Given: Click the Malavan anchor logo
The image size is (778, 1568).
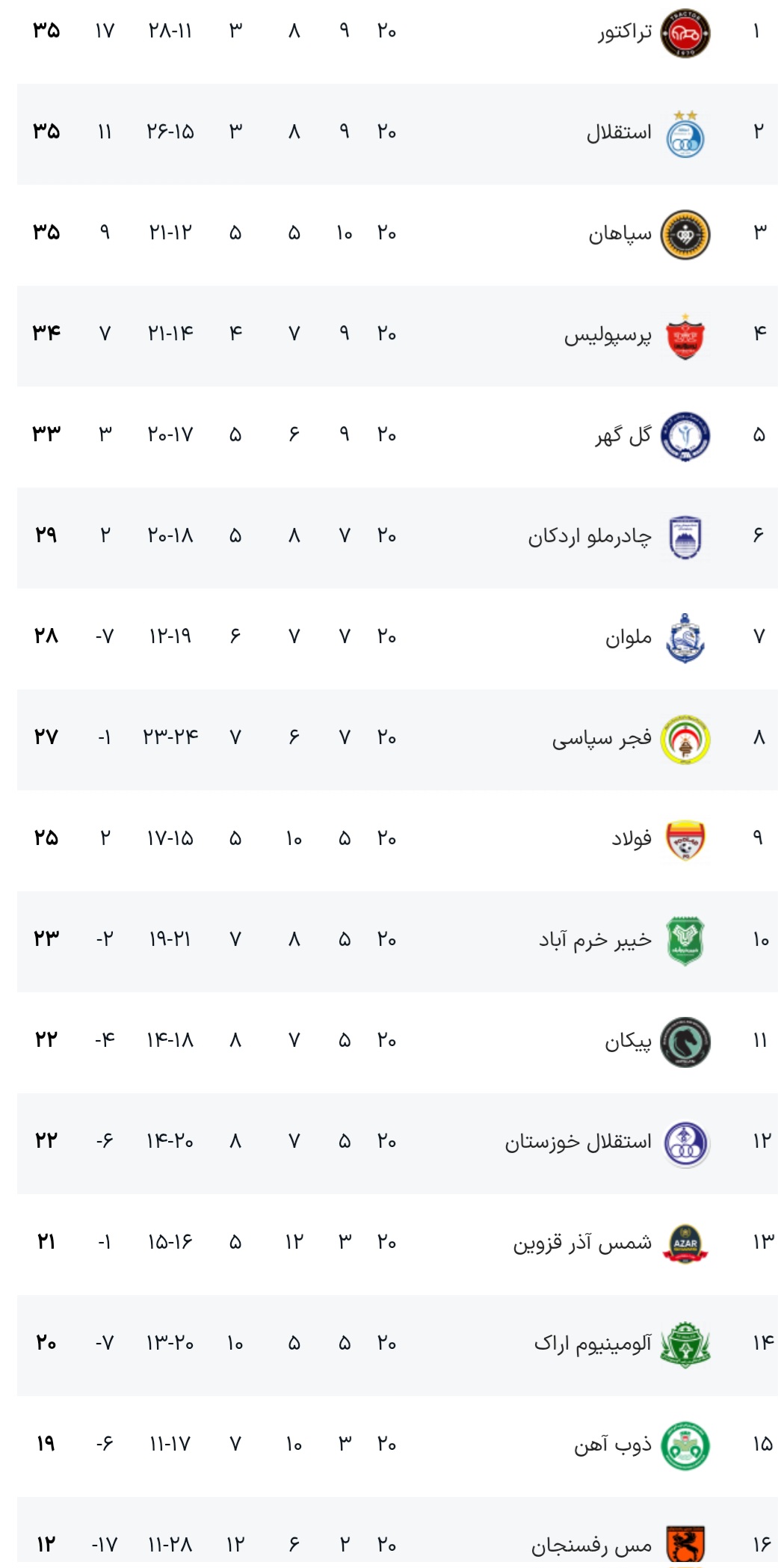Looking at the screenshot, I should pyautogui.click(x=685, y=639).
